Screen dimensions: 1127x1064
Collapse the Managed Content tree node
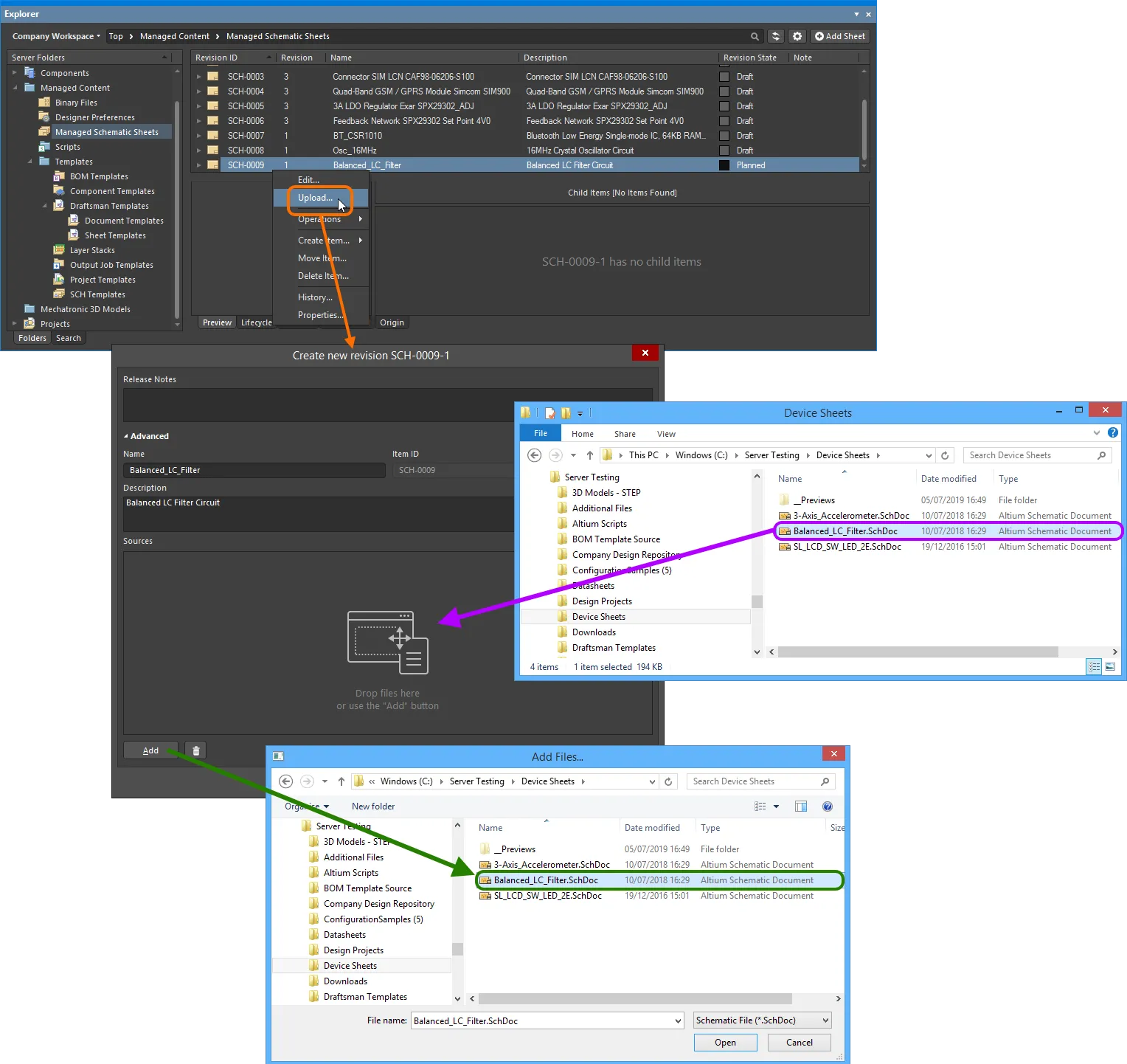click(15, 88)
